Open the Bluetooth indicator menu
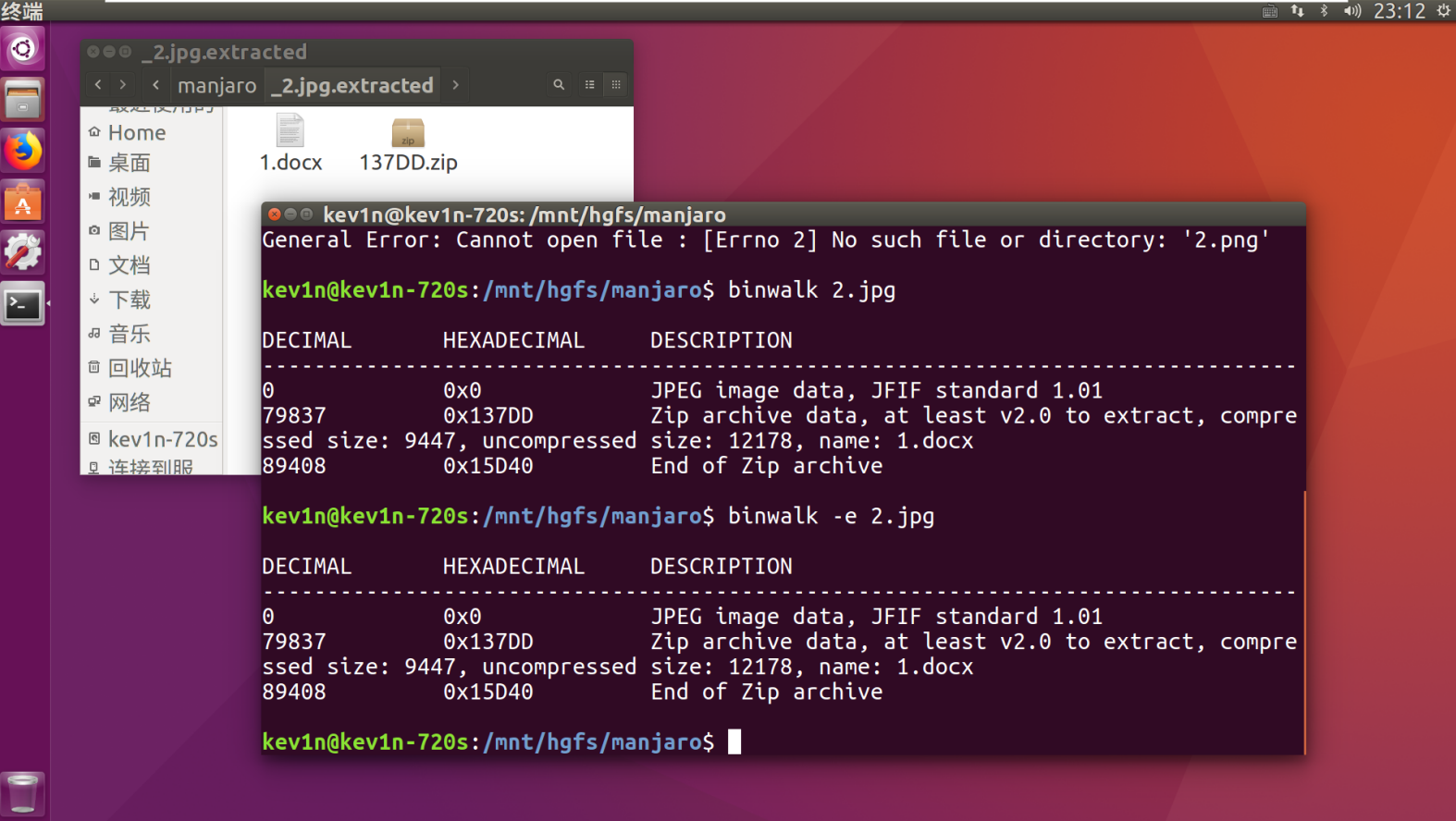1456x821 pixels. point(1324,11)
